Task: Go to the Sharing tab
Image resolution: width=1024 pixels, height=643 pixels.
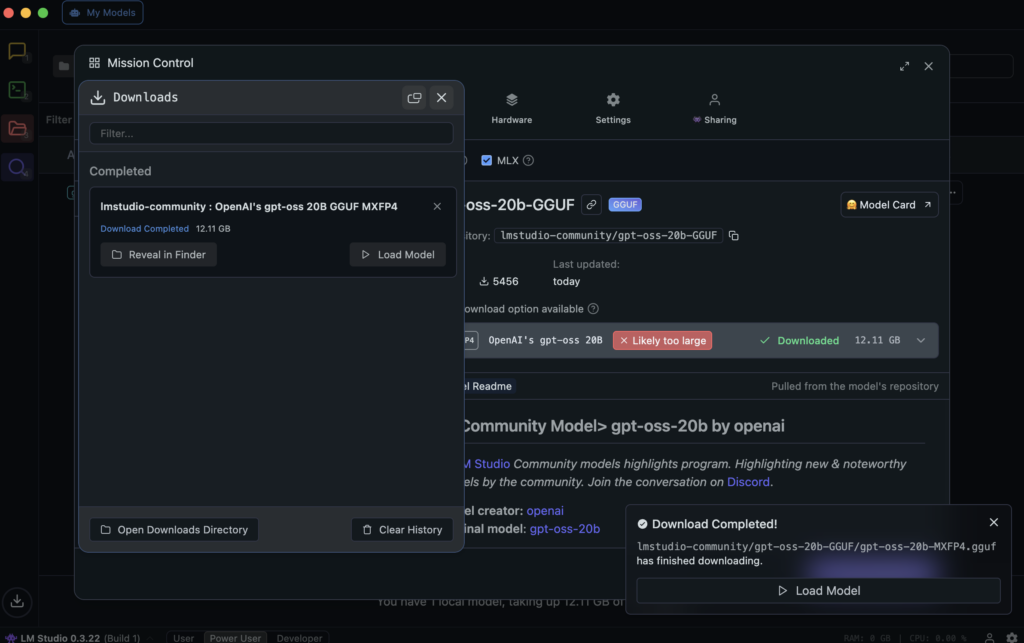Action: [x=714, y=108]
